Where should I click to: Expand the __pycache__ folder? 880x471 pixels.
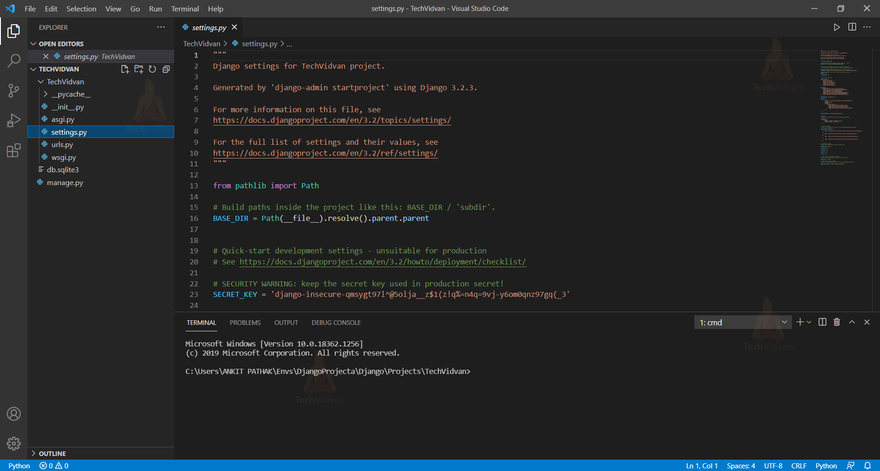70,94
